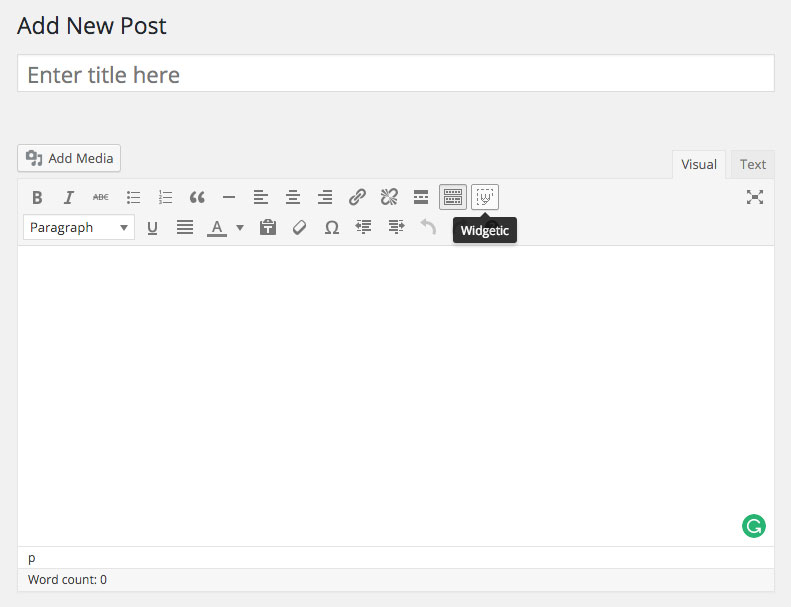The image size is (791, 607).
Task: Toggle paste as text
Action: coord(268,228)
